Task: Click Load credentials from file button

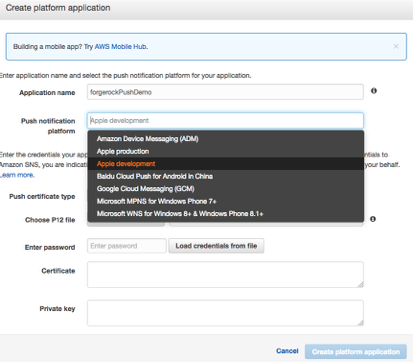Action: 216,246
